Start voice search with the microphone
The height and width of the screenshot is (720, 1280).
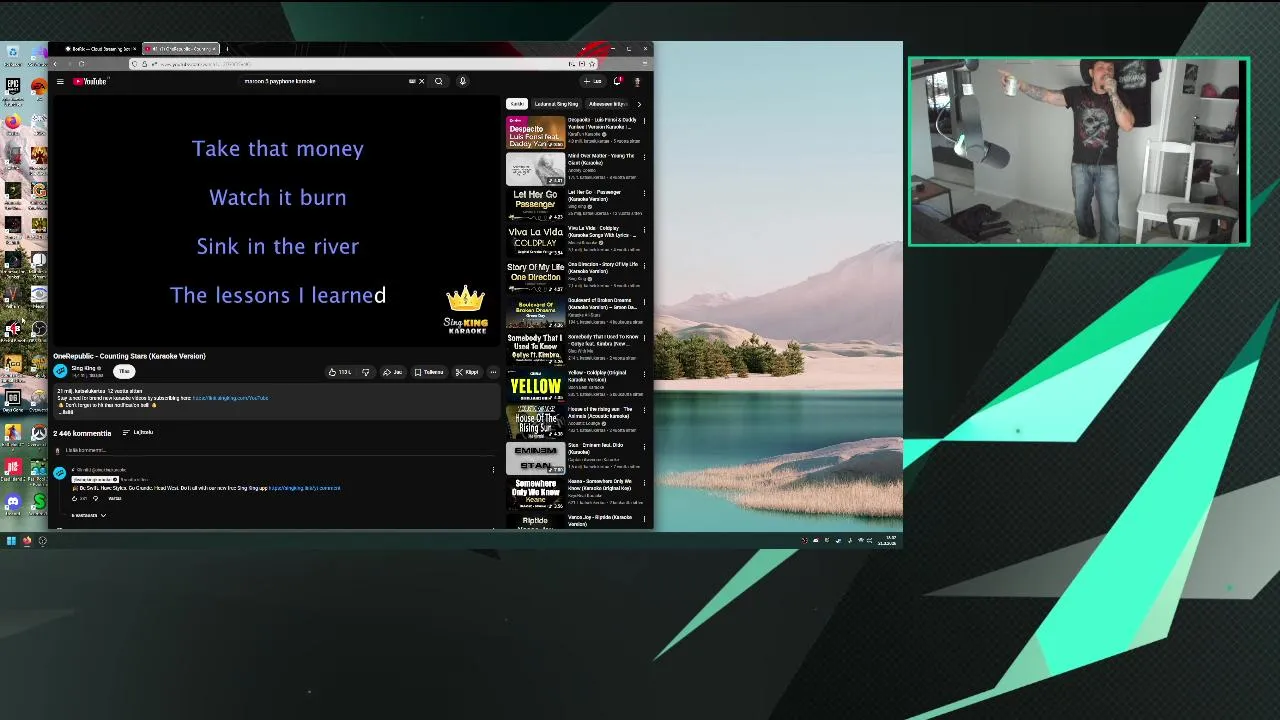pos(462,81)
